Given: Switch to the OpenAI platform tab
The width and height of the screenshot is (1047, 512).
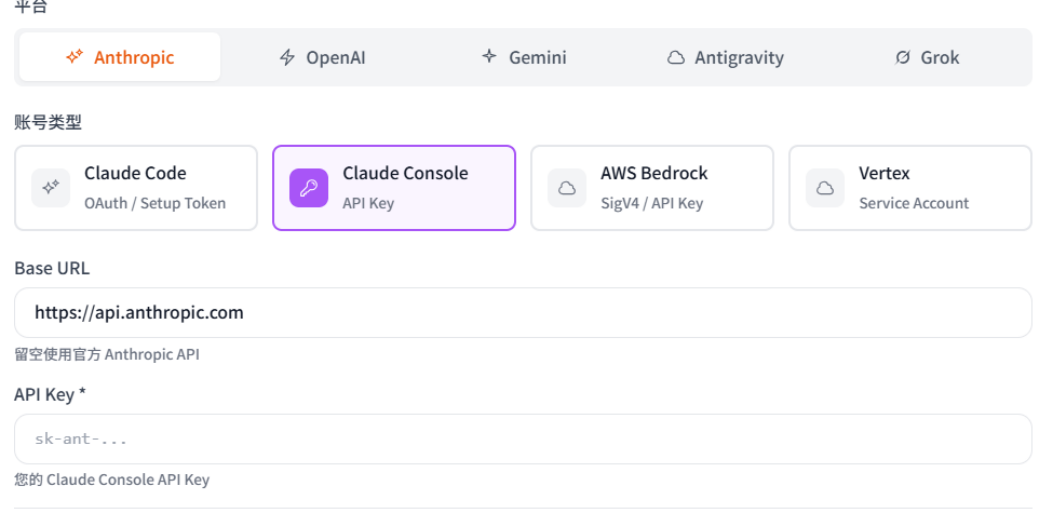Looking at the screenshot, I should (x=322, y=57).
